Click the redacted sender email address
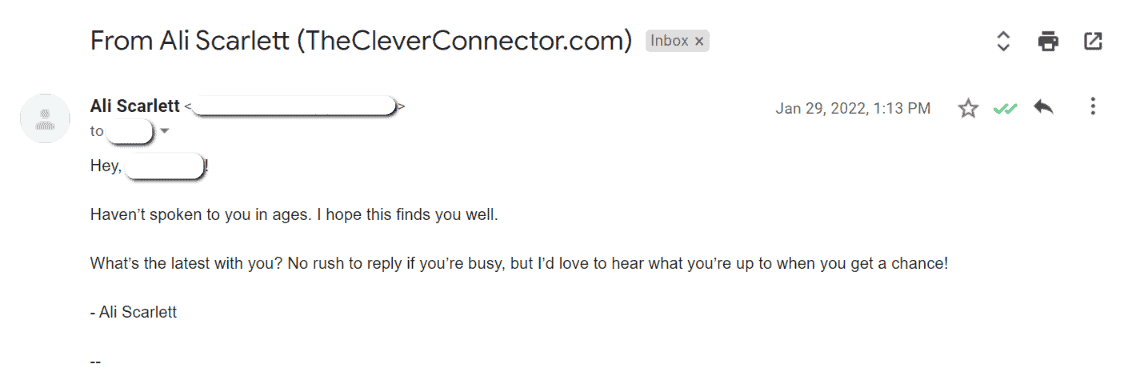 pos(295,106)
